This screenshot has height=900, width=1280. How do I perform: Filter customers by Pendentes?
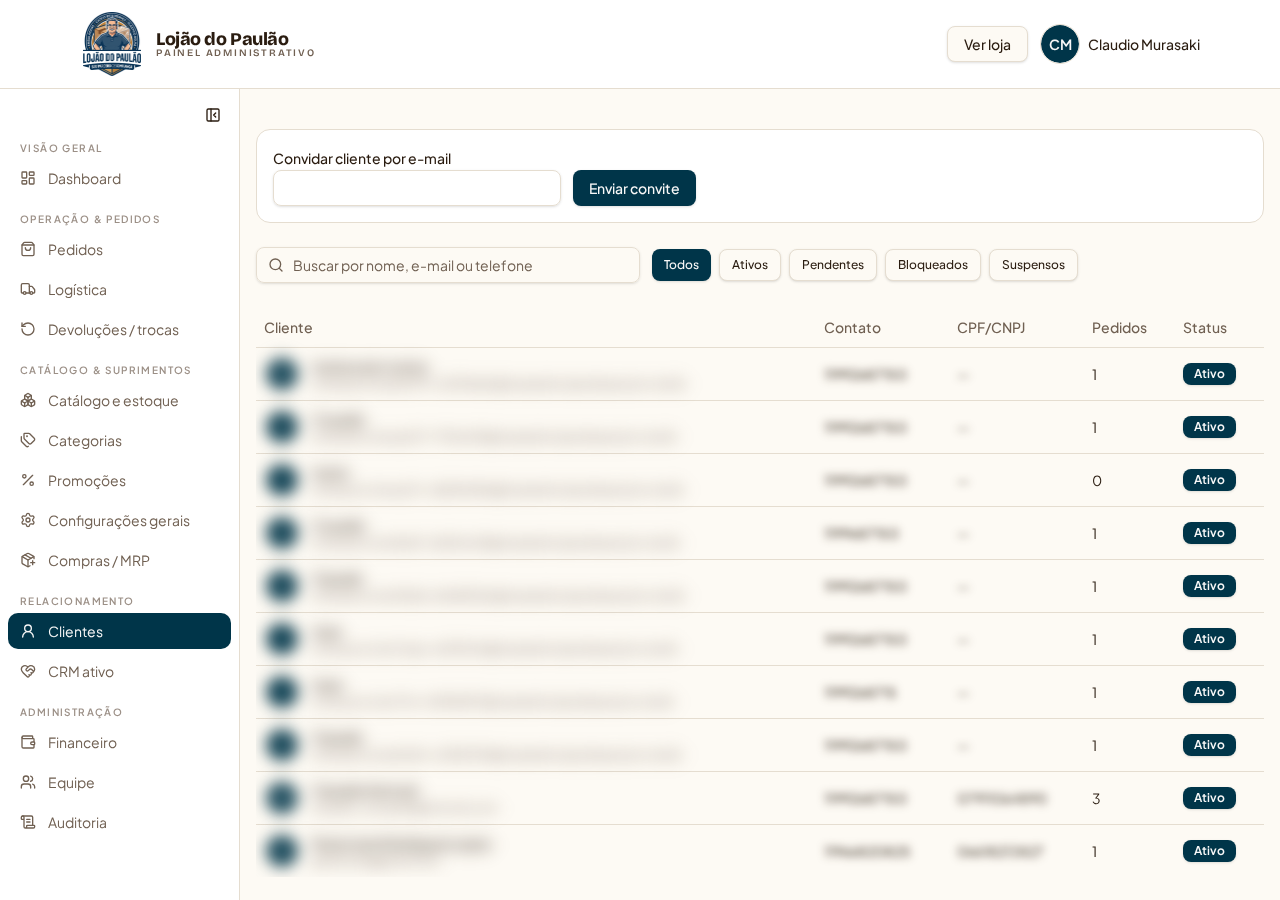[x=833, y=265]
